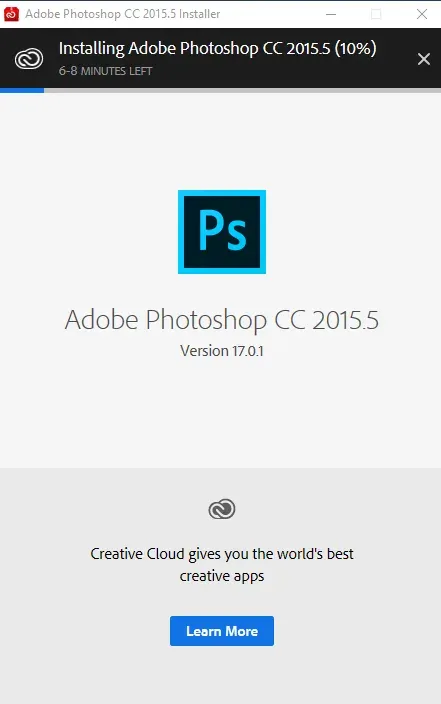This screenshot has height=704, width=441.
Task: Click the 'Adobe Photoshop CC 2015.5' product name
Action: 222,321
